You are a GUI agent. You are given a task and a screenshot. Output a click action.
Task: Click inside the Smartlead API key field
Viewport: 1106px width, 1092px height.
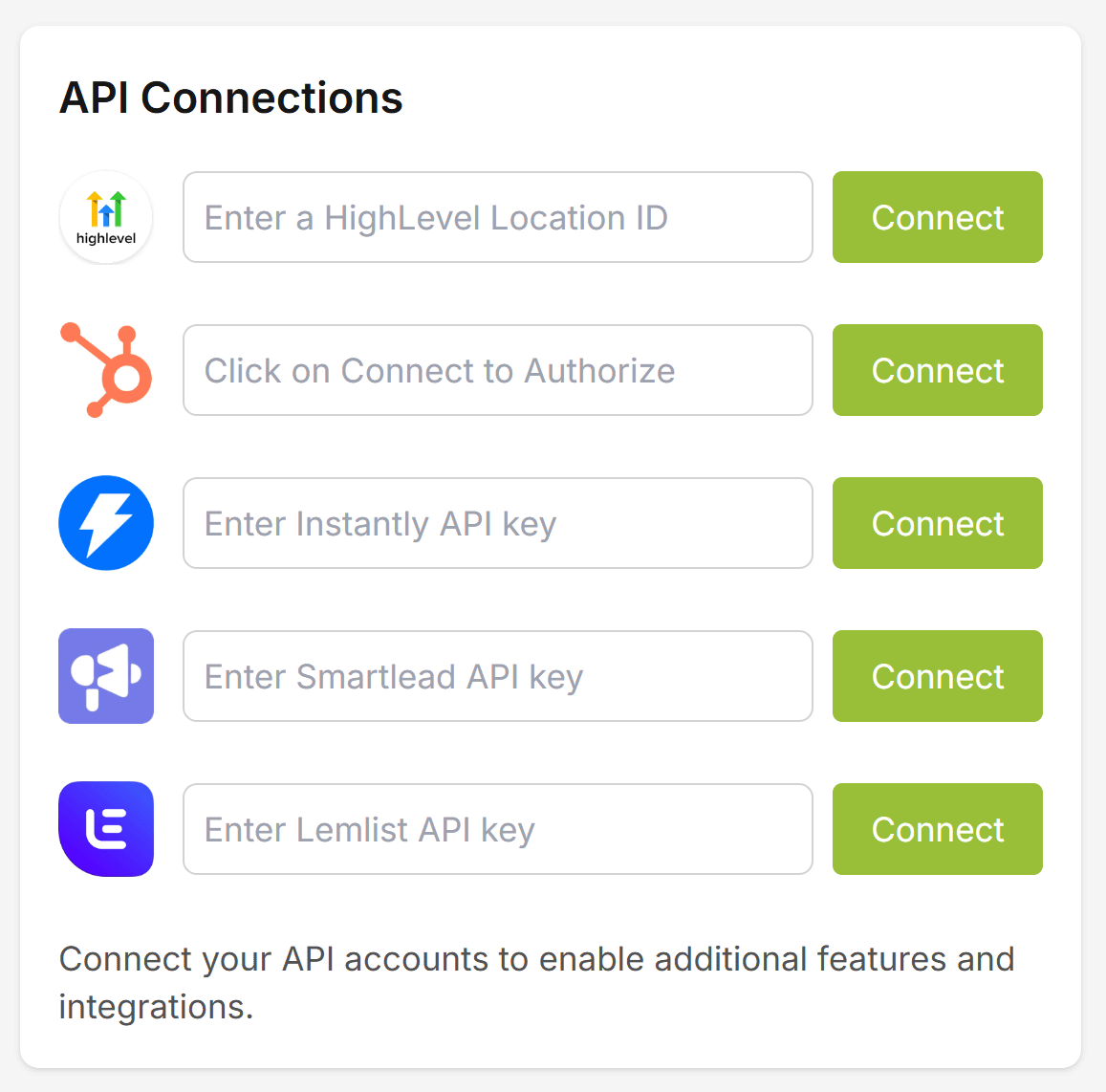497,676
